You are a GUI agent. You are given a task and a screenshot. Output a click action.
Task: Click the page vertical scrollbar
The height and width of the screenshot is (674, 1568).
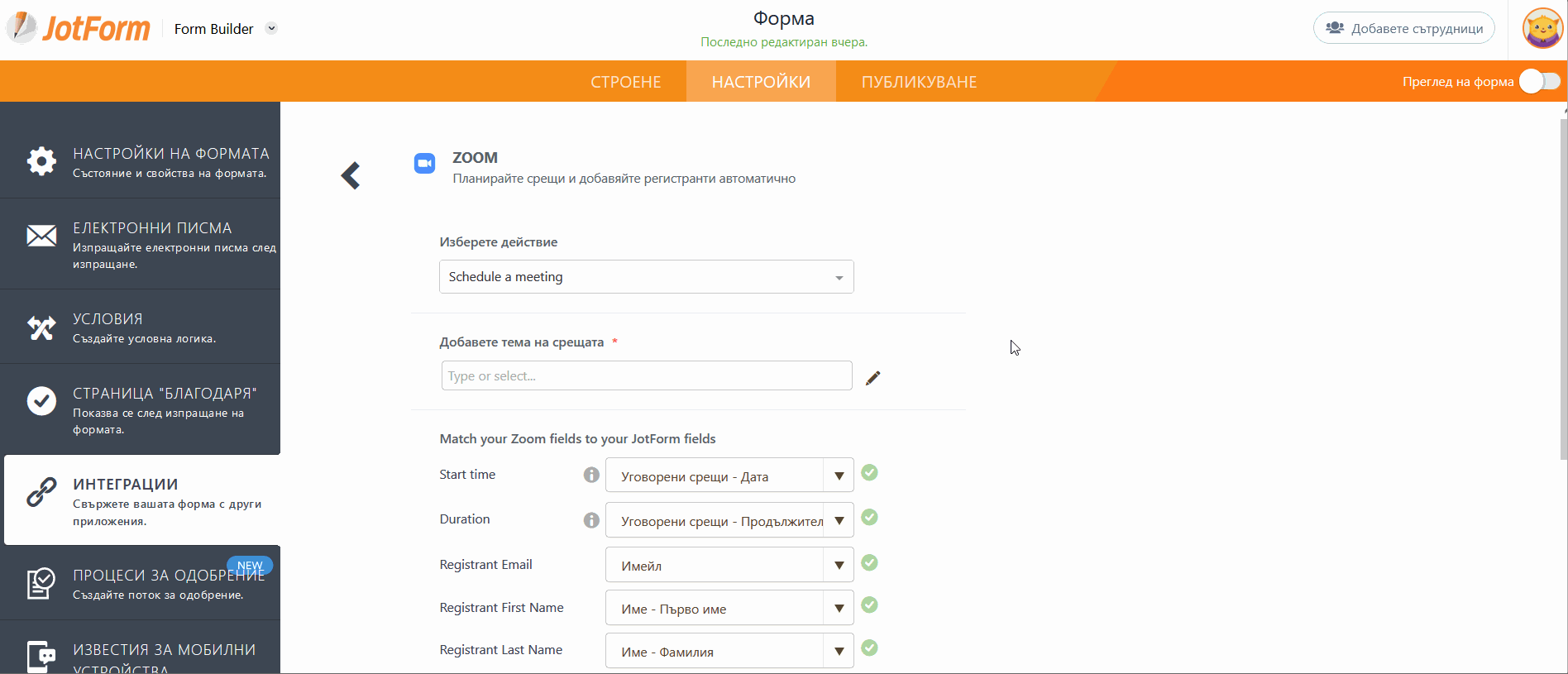pyautogui.click(x=1563, y=289)
